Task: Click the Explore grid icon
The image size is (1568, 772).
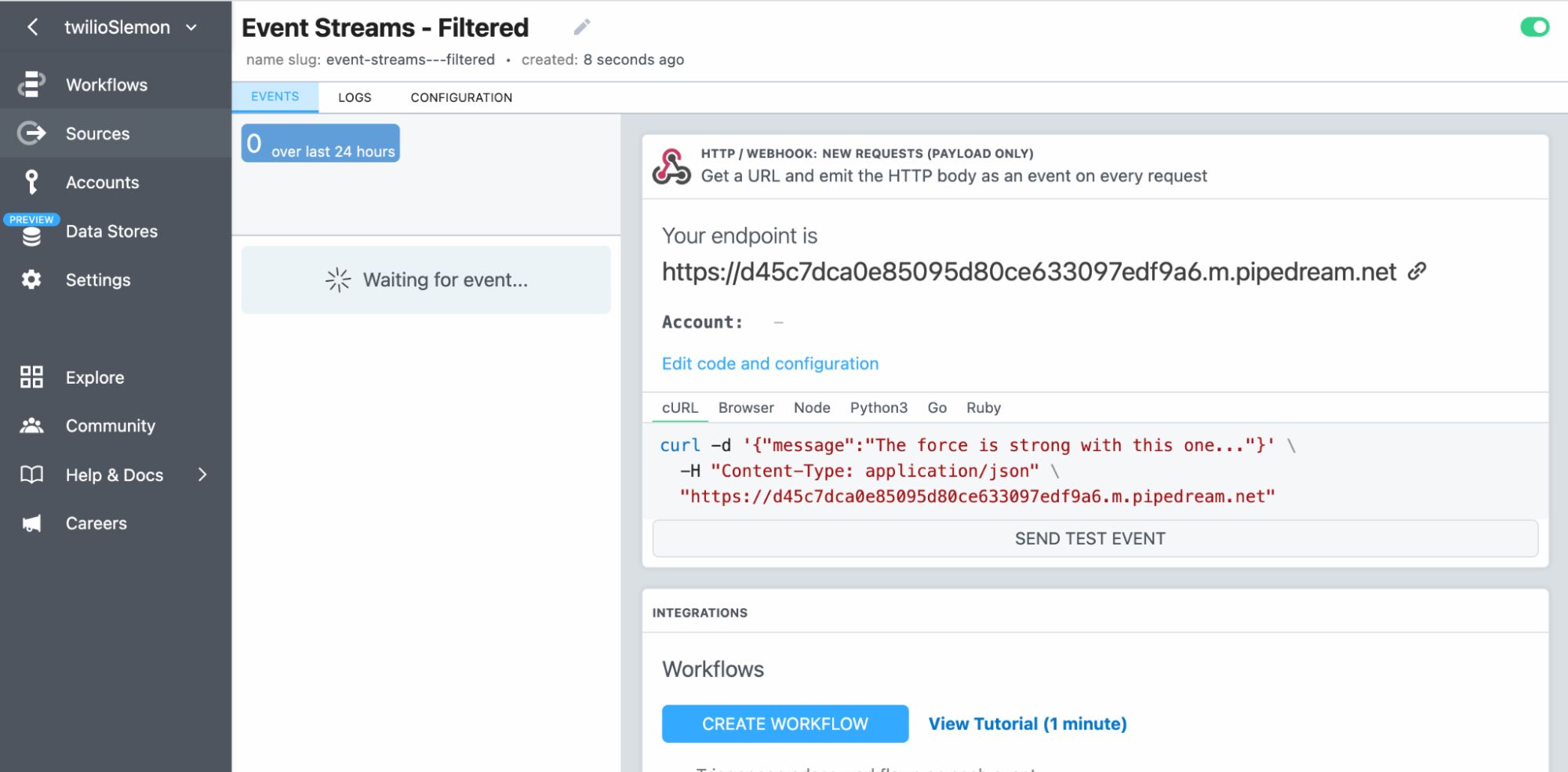Action: 31,377
